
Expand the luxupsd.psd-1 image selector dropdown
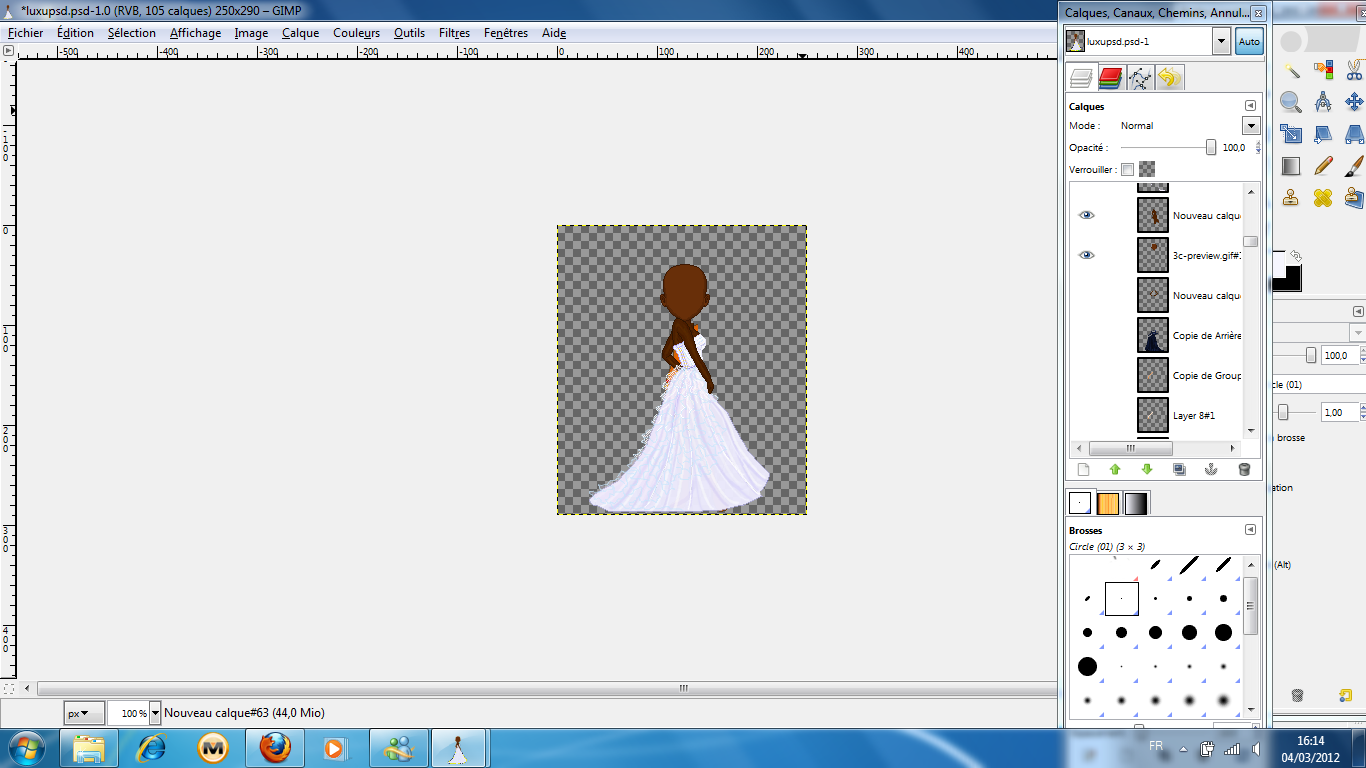[1221, 41]
